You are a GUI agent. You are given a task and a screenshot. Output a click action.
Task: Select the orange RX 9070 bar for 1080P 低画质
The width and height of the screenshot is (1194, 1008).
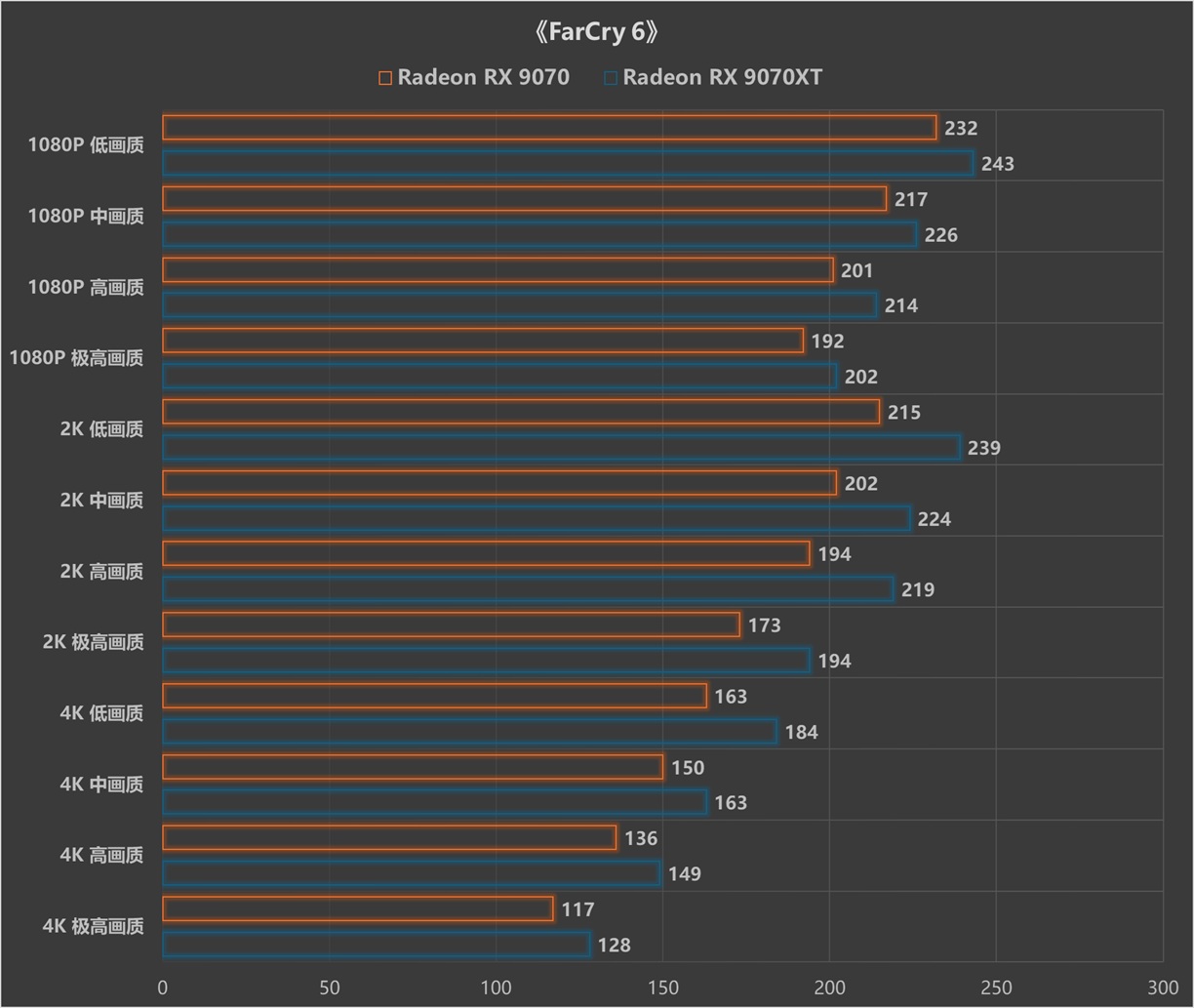coord(550,128)
